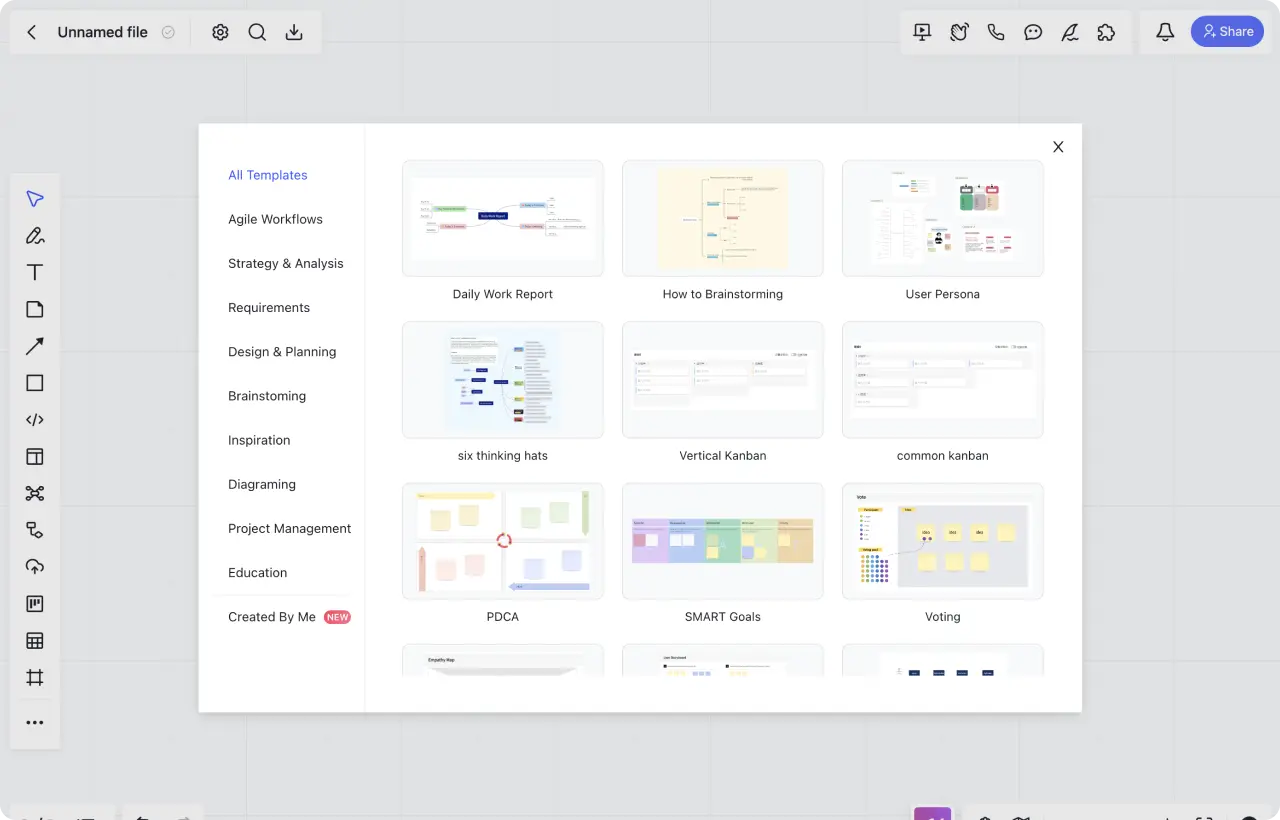Choose the Daily Work Report template

(502, 218)
